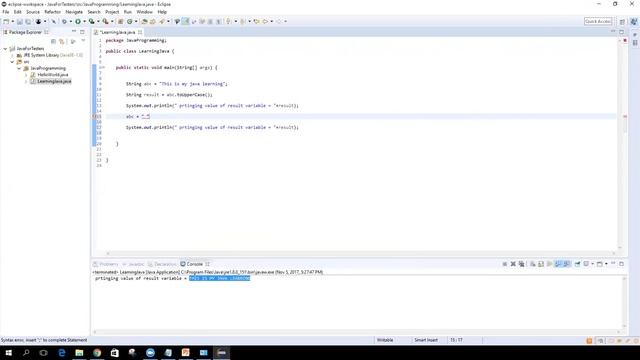This screenshot has height=360, width=640.
Task: Click Remove Launch icon in Console toolbar
Action: [x=513, y=264]
